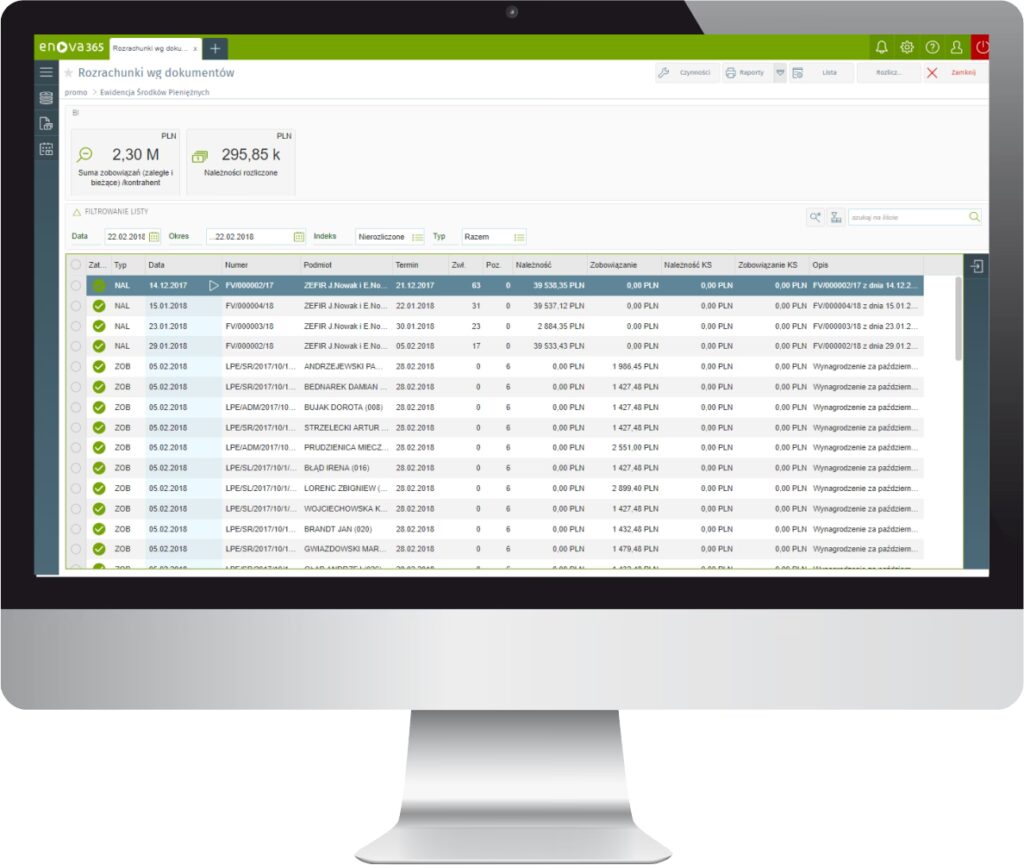Click the sum totals icon beside search
This screenshot has width=1024, height=865.
point(835,217)
